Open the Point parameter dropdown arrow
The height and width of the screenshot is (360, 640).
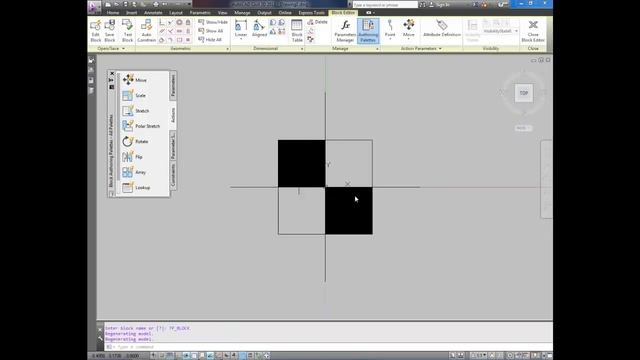coord(390,39)
